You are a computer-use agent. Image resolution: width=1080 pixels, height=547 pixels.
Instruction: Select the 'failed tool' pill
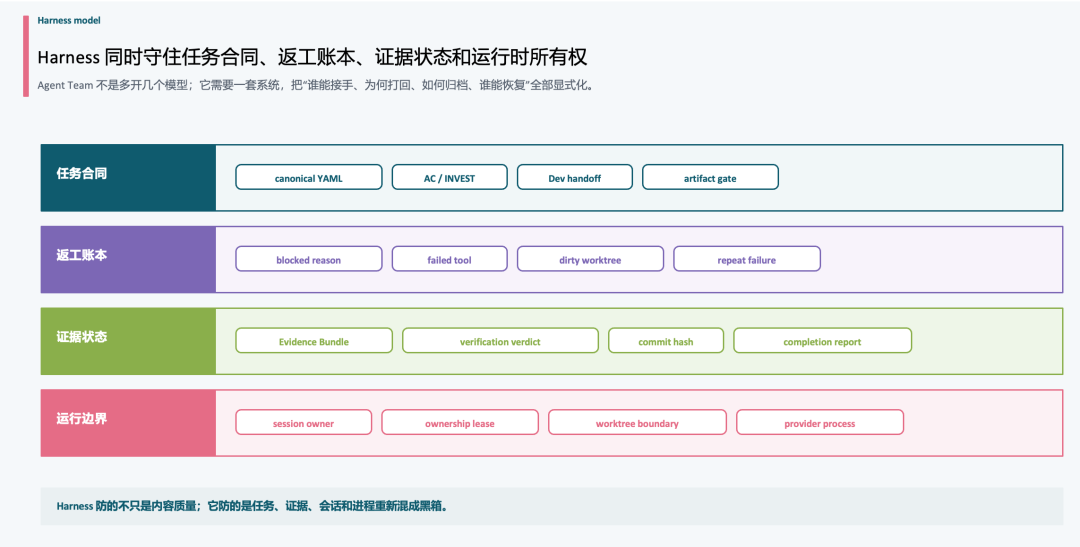point(449,259)
